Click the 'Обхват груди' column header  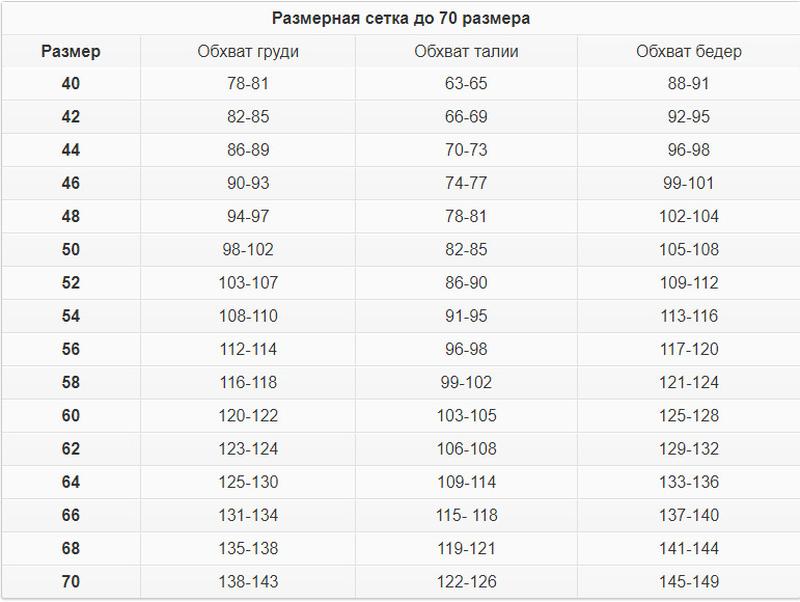pos(248,52)
